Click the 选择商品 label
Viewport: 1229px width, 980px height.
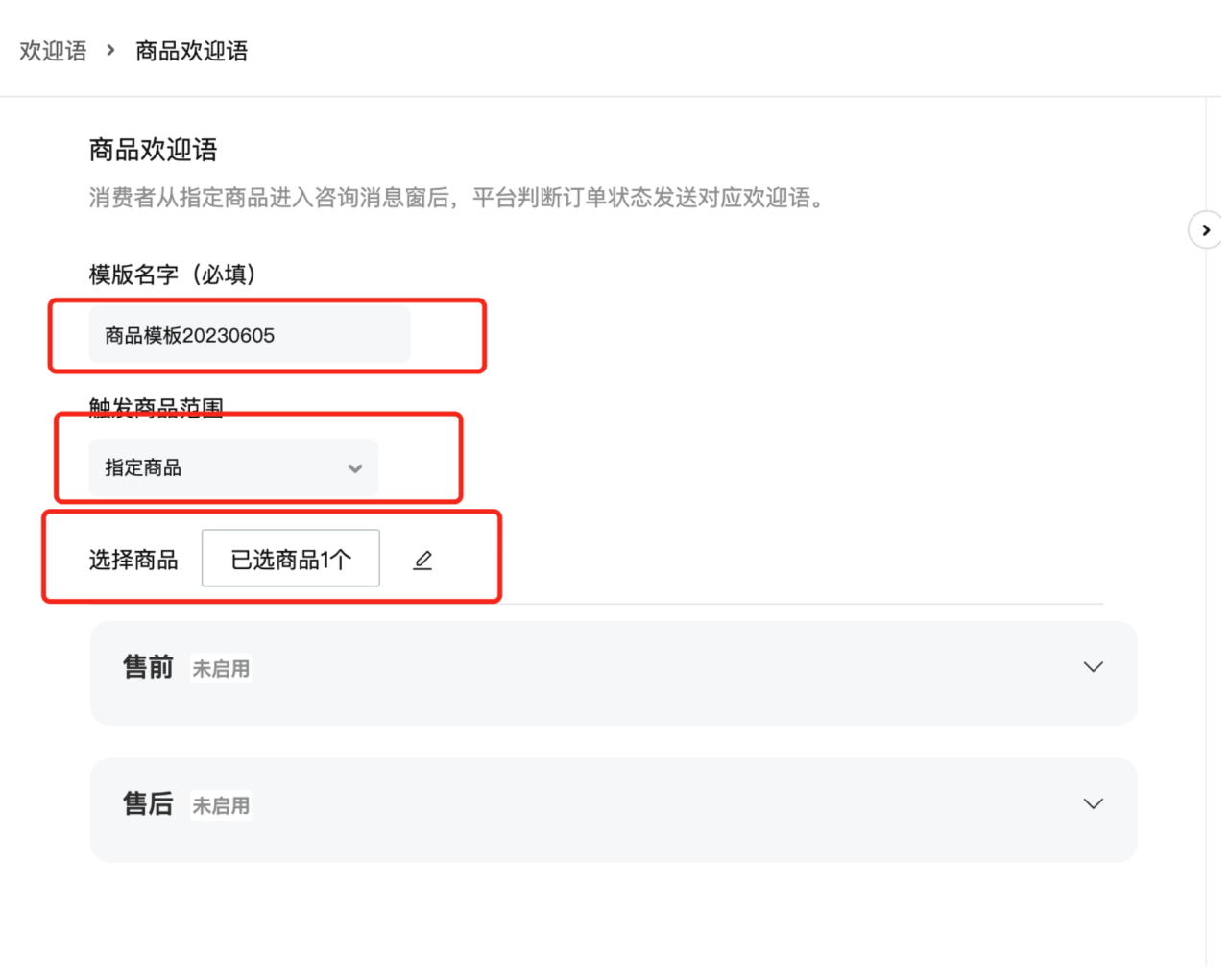click(133, 561)
